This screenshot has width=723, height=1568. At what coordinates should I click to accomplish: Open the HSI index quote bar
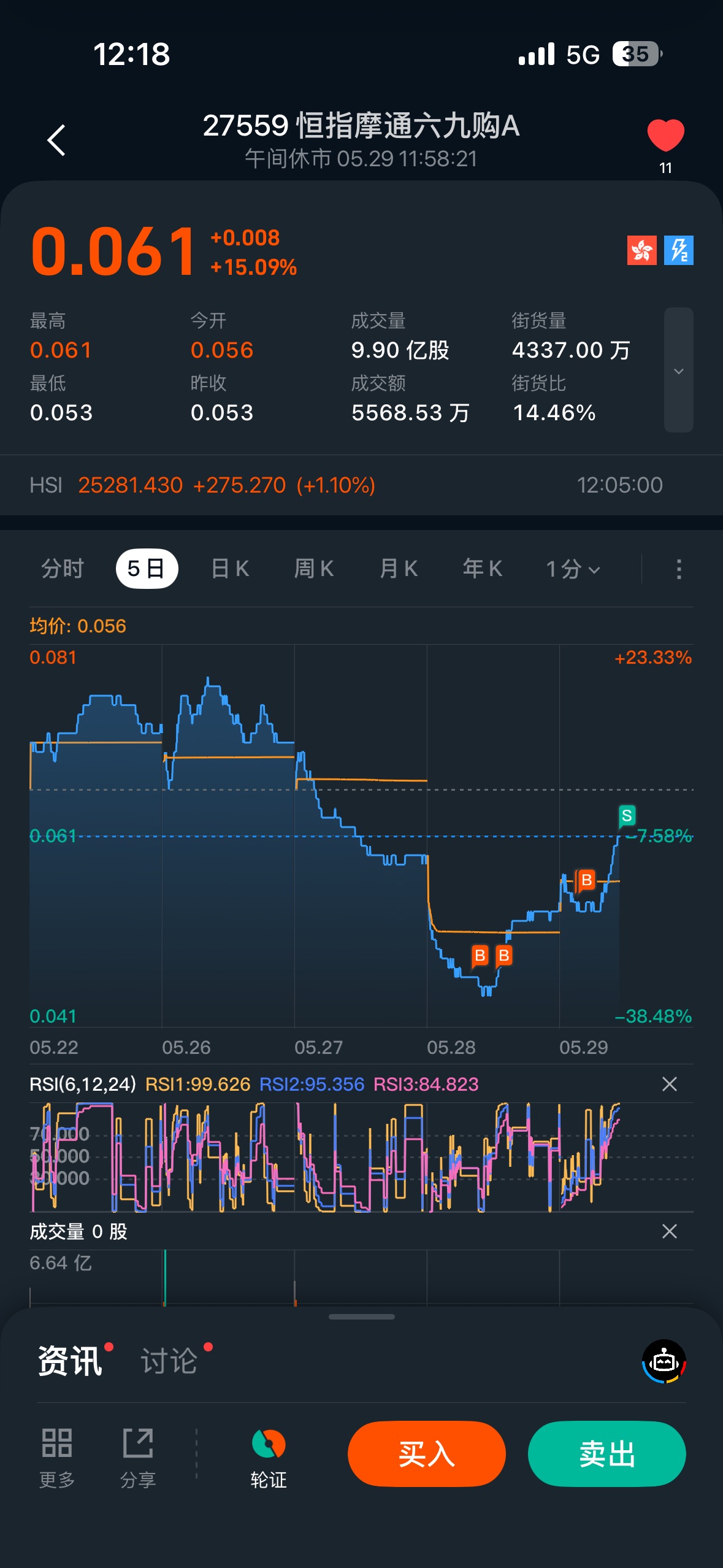coord(361,485)
